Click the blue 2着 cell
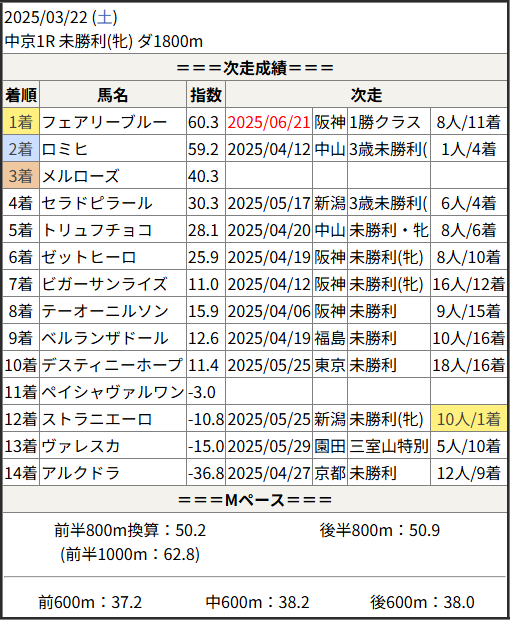 pos(21,149)
